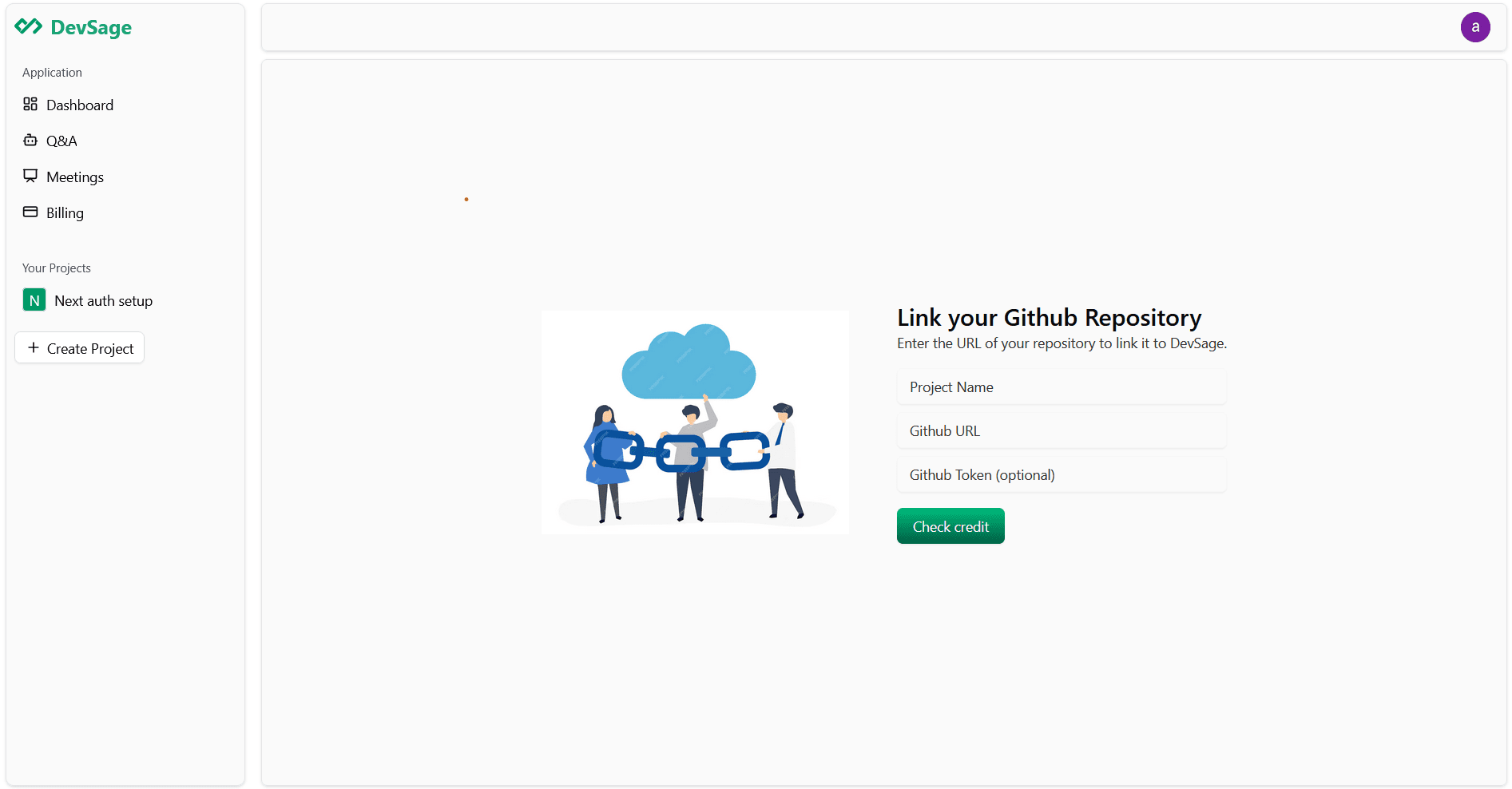Screen dimensions: 1512x789
Task: Open the user avatar menu in the top bar
Action: 1475,26
